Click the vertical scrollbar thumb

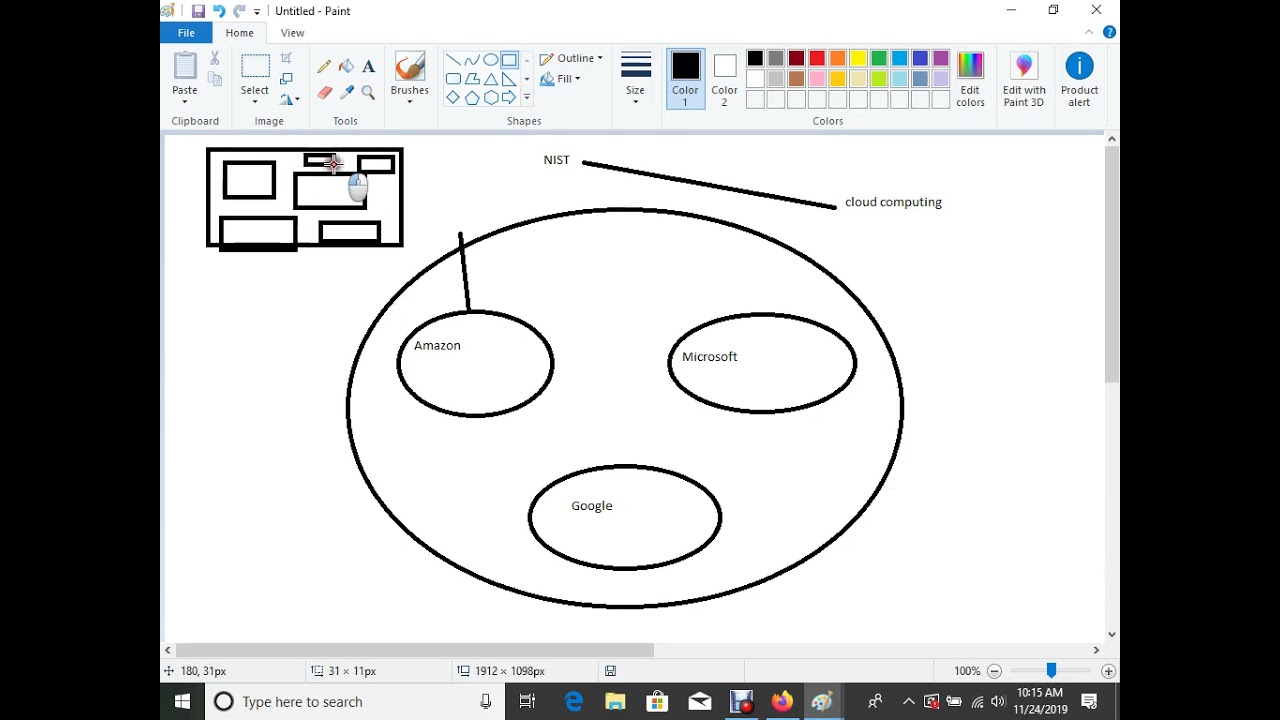(1111, 264)
